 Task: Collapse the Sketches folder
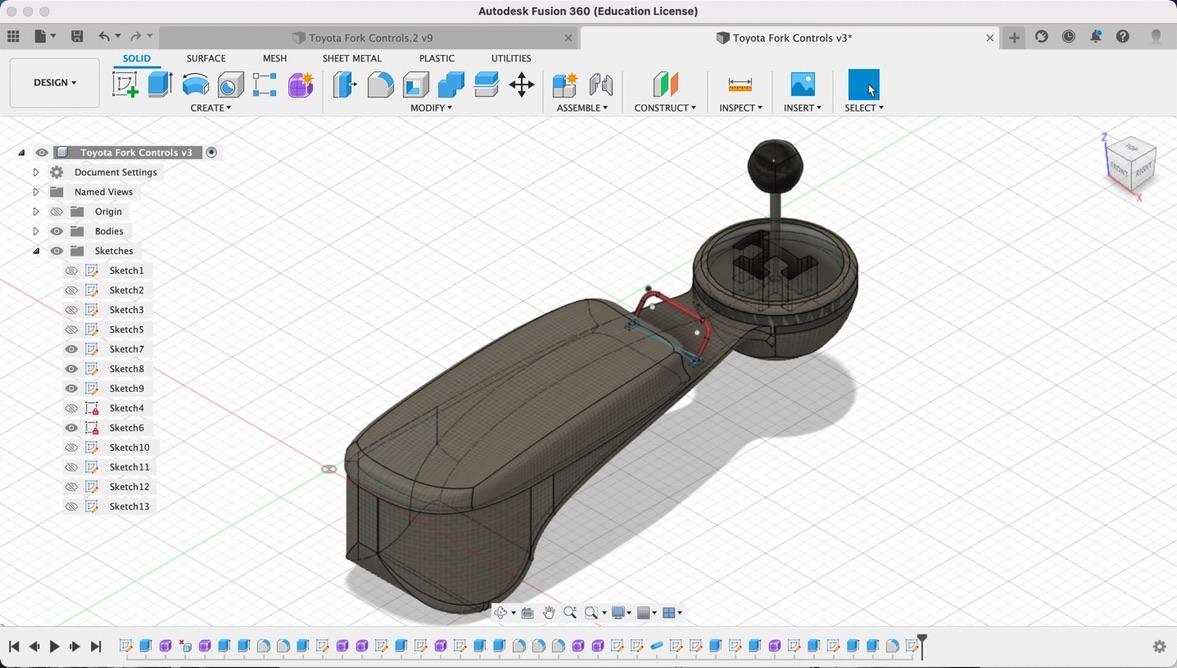tap(35, 251)
